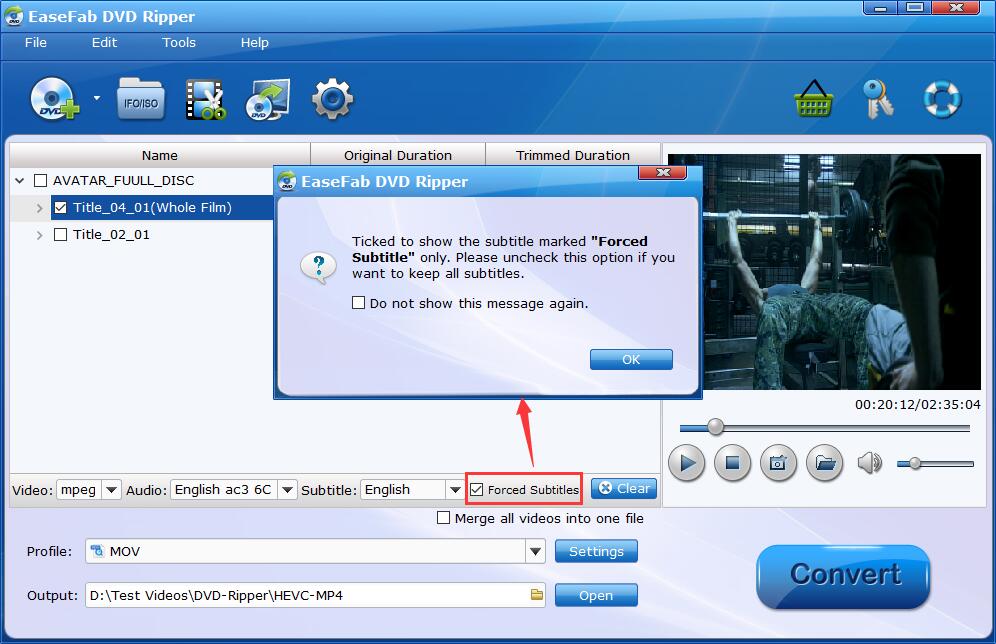Viewport: 996px width, 644px height.
Task: Click the green shopping basket icon
Action: point(813,98)
